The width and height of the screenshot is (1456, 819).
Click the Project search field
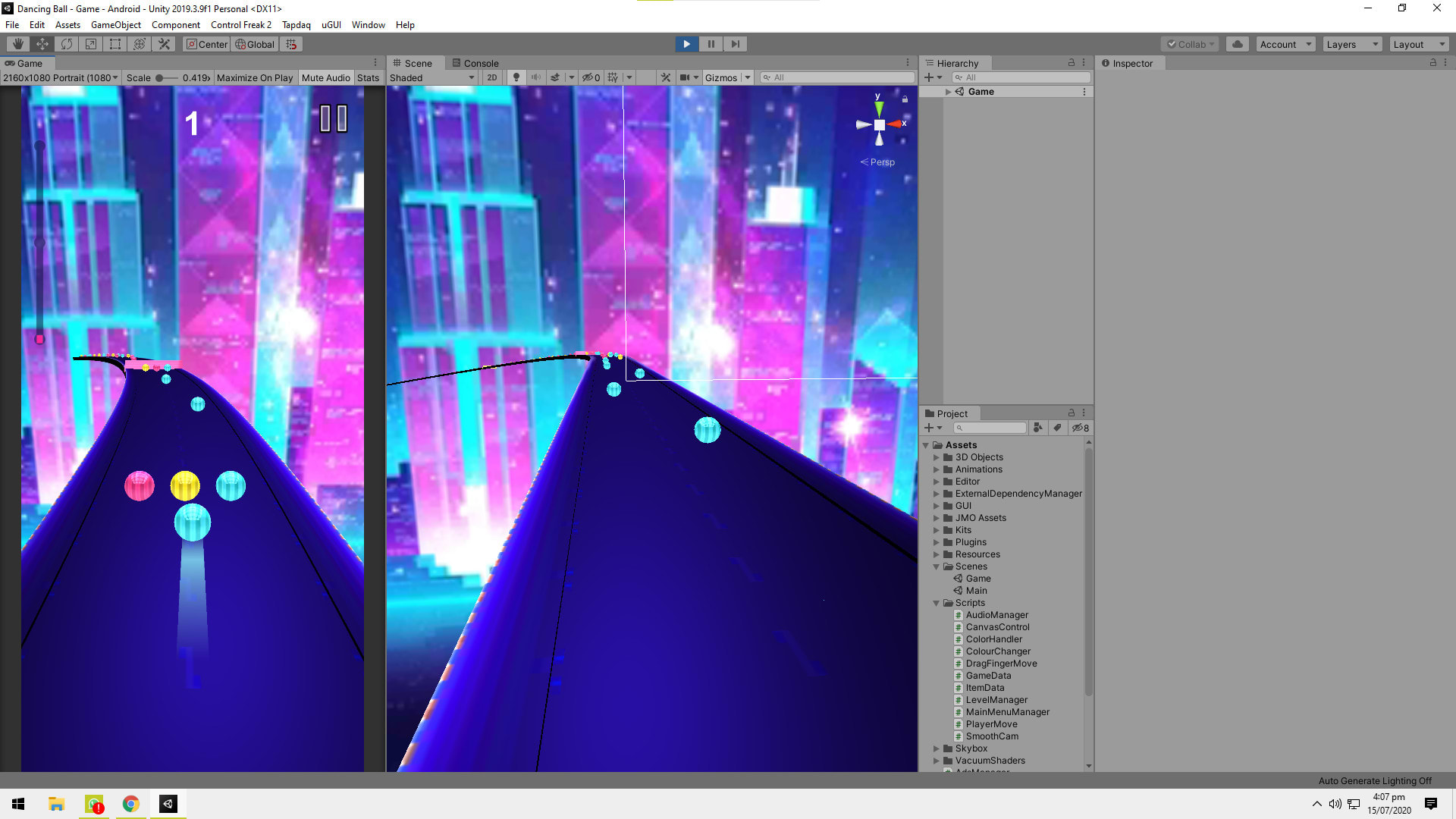point(990,428)
